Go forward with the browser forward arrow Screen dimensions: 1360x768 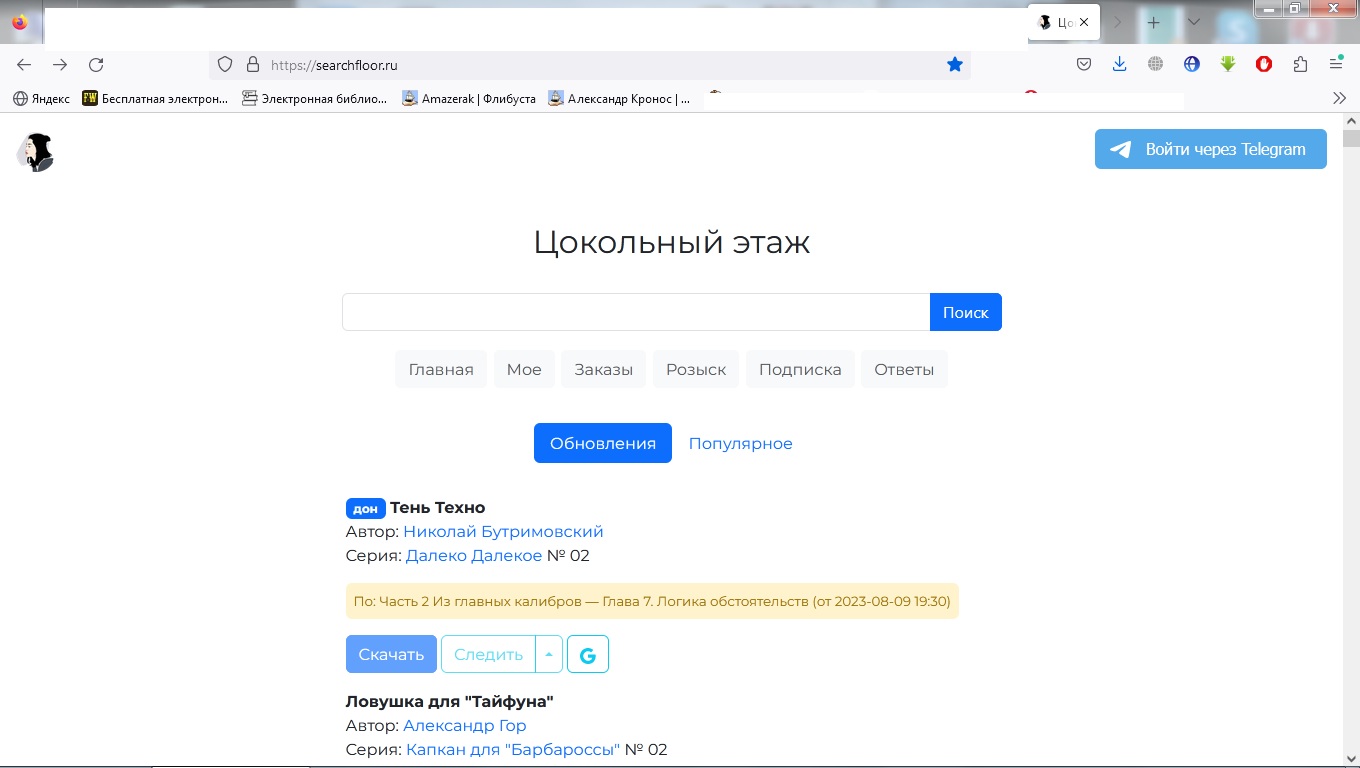click(60, 65)
